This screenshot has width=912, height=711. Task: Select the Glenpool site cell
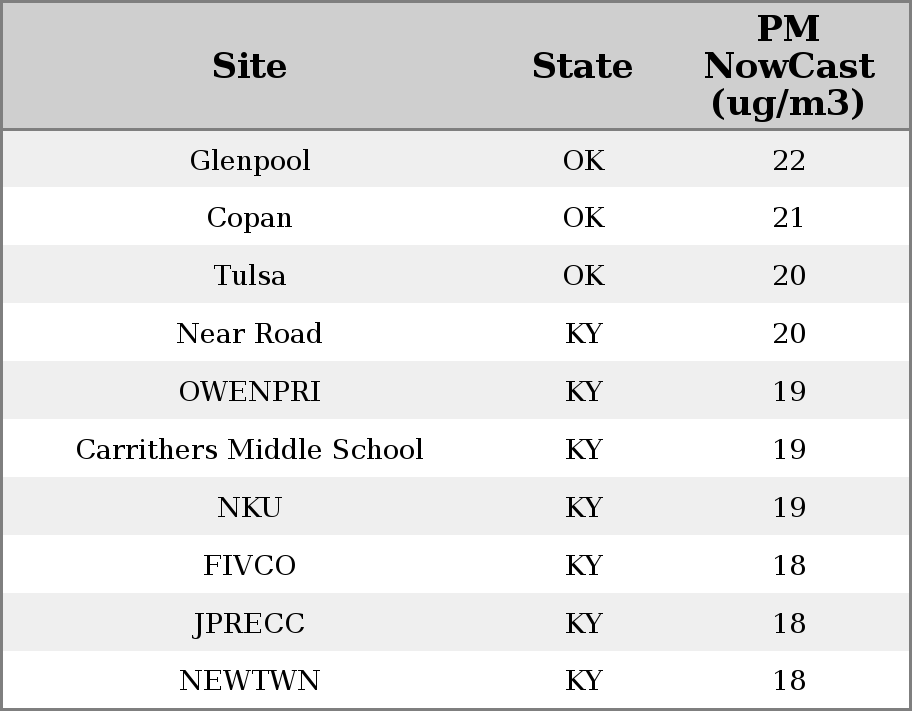(249, 160)
